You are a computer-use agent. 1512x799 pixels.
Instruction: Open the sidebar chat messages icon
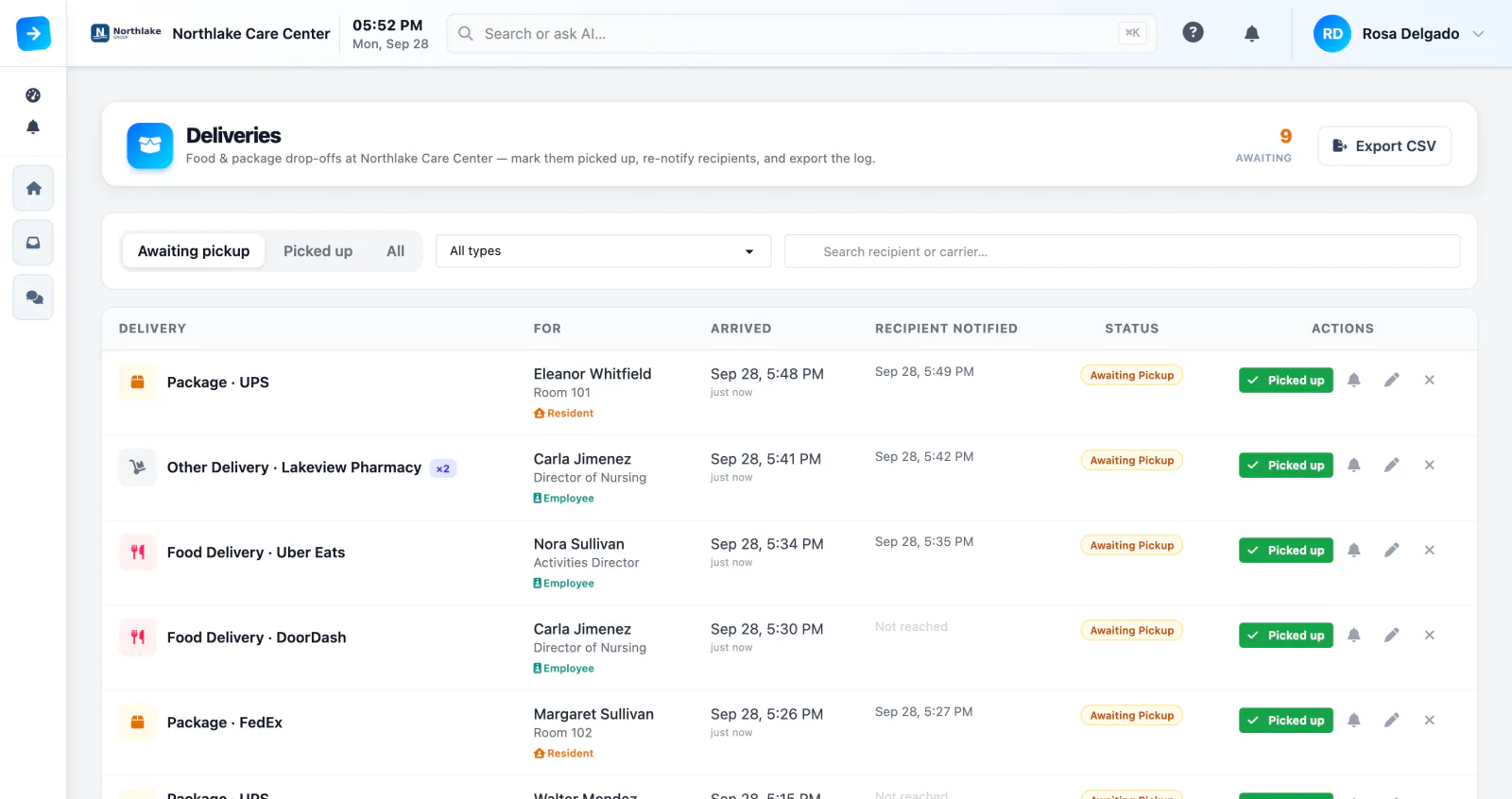coord(33,297)
